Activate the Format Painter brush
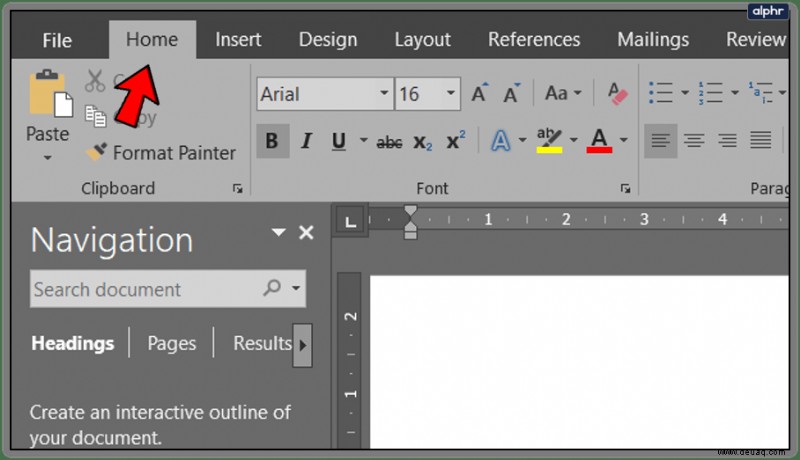The image size is (800, 460). 96,152
